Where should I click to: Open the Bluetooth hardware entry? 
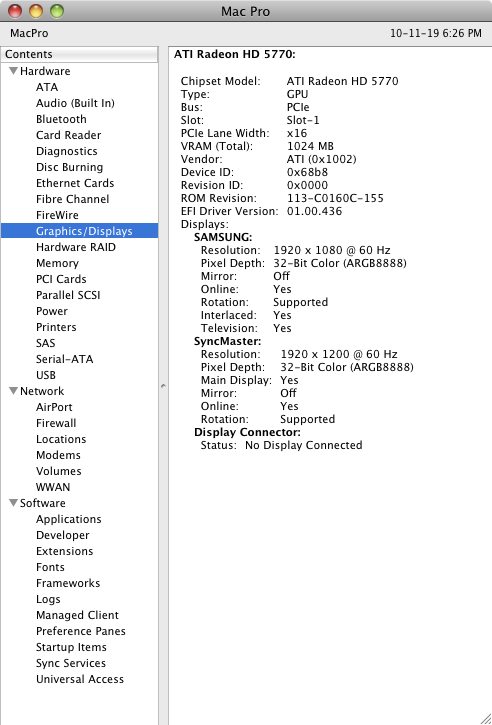tap(61, 119)
